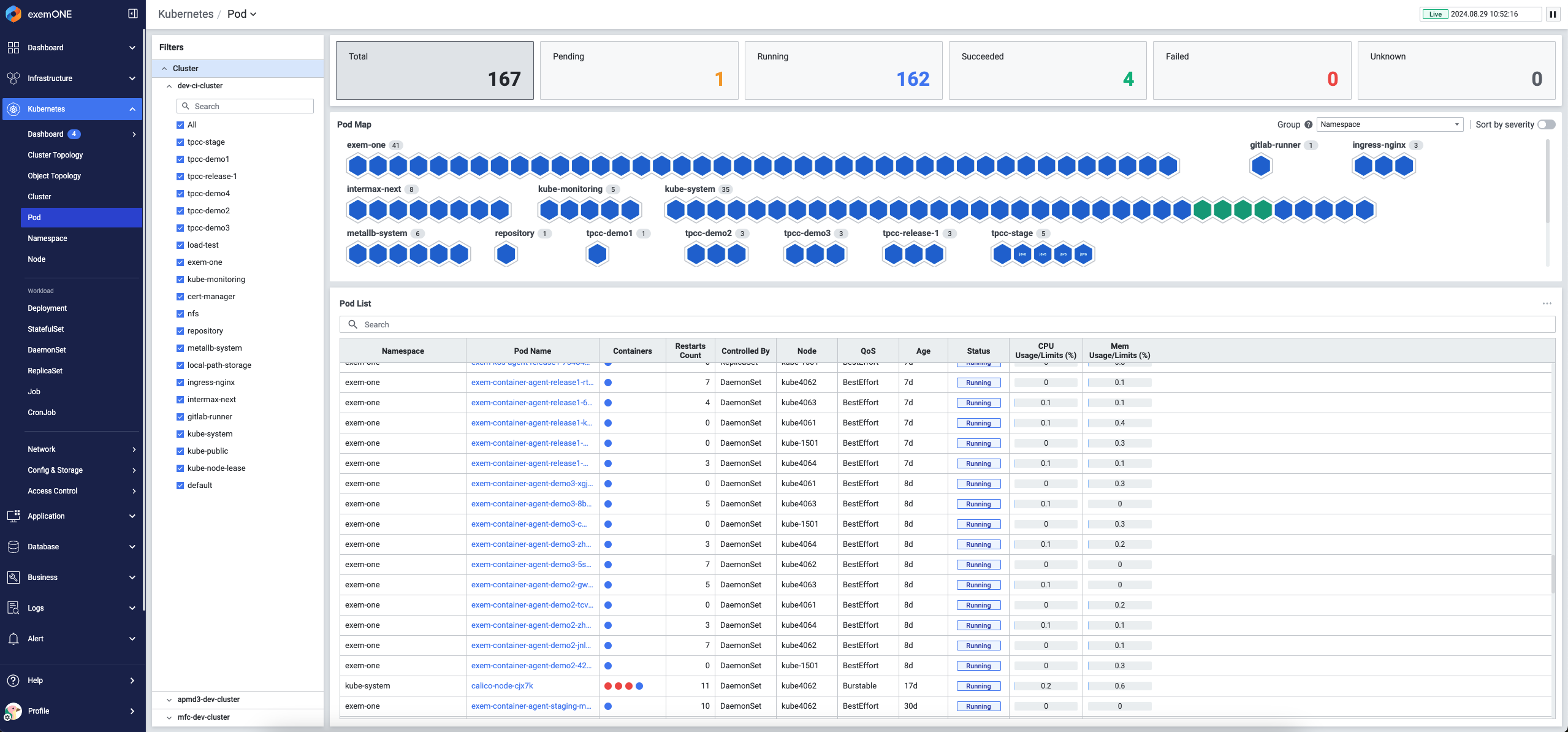
Task: Collapse the sidebar with the panel icon
Action: click(132, 13)
